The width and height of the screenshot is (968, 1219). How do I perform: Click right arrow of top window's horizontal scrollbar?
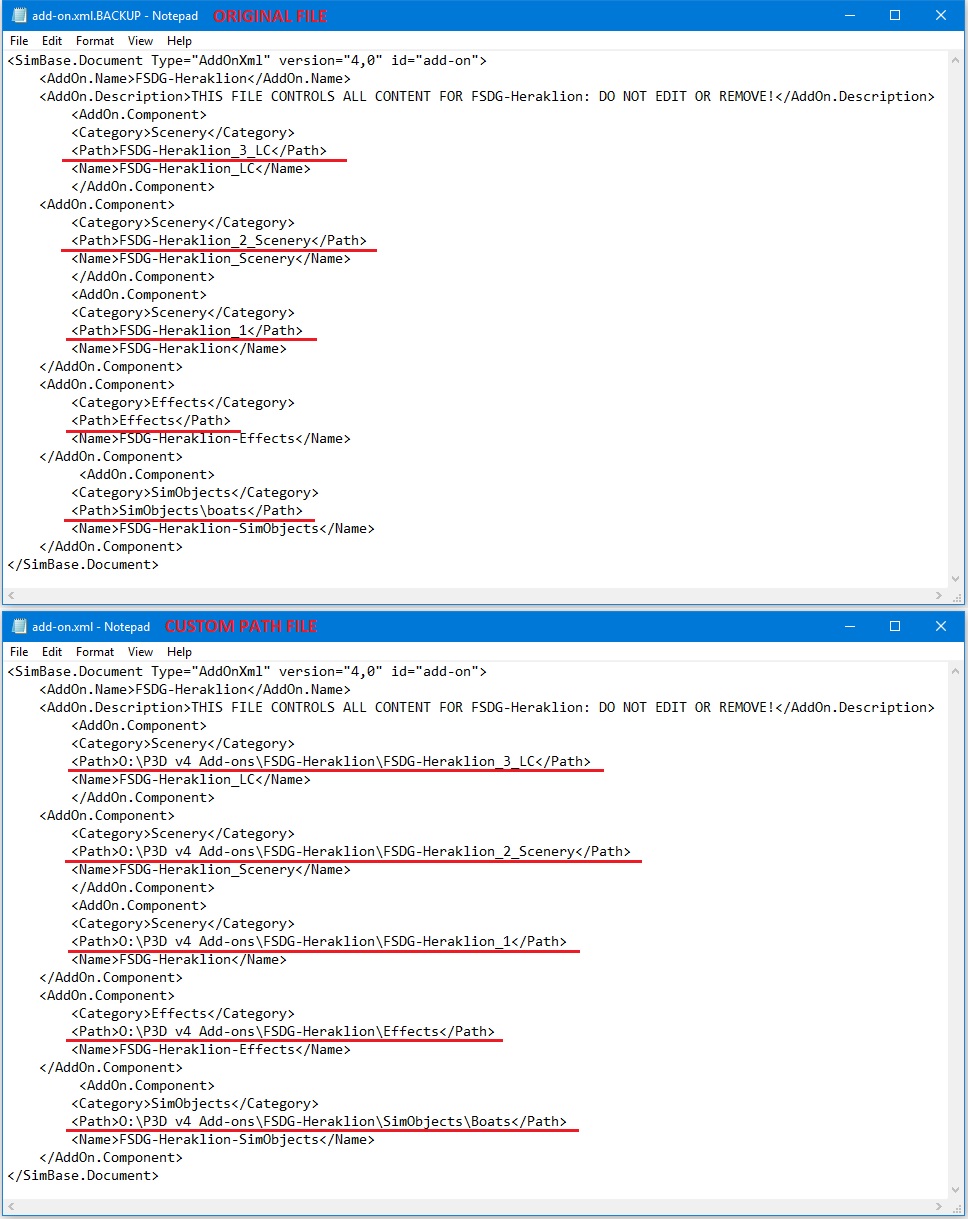[938, 595]
